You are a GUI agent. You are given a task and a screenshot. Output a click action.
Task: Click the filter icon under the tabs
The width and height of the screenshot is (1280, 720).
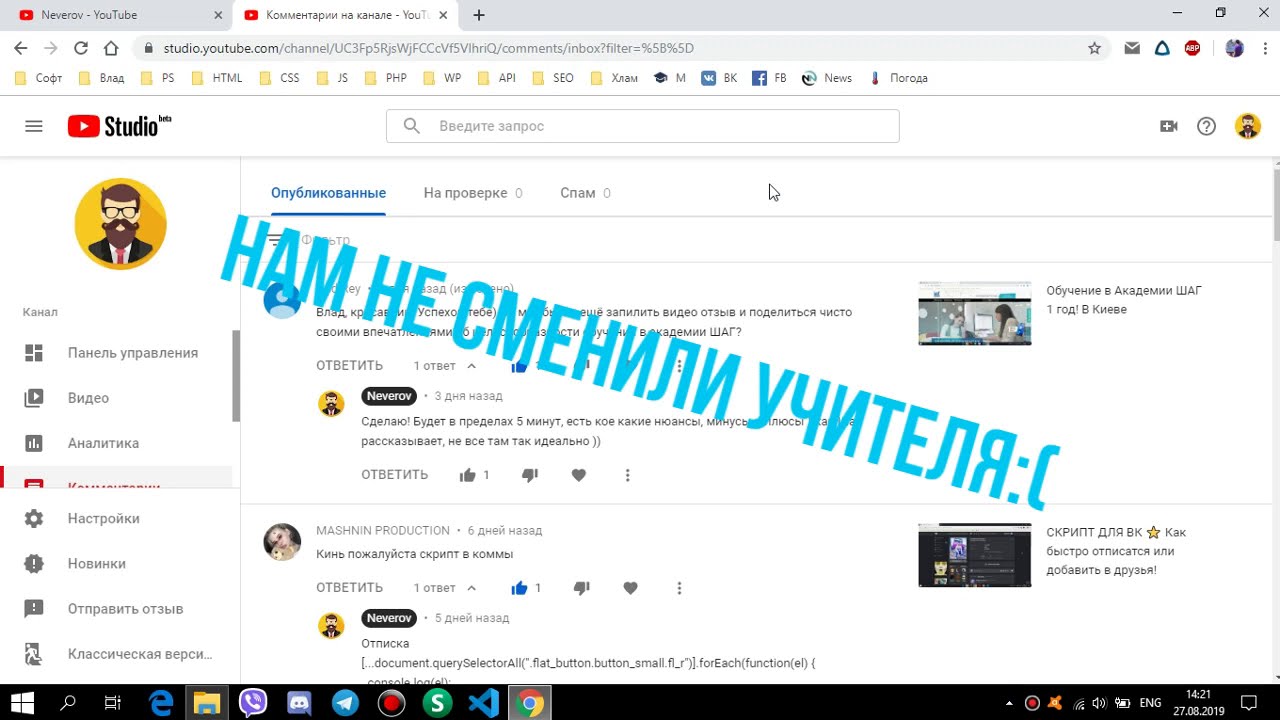[274, 241]
